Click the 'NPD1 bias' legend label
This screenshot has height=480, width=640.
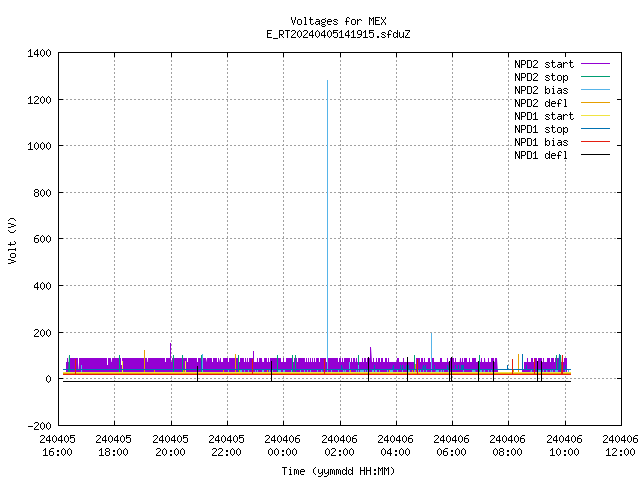pos(541,142)
